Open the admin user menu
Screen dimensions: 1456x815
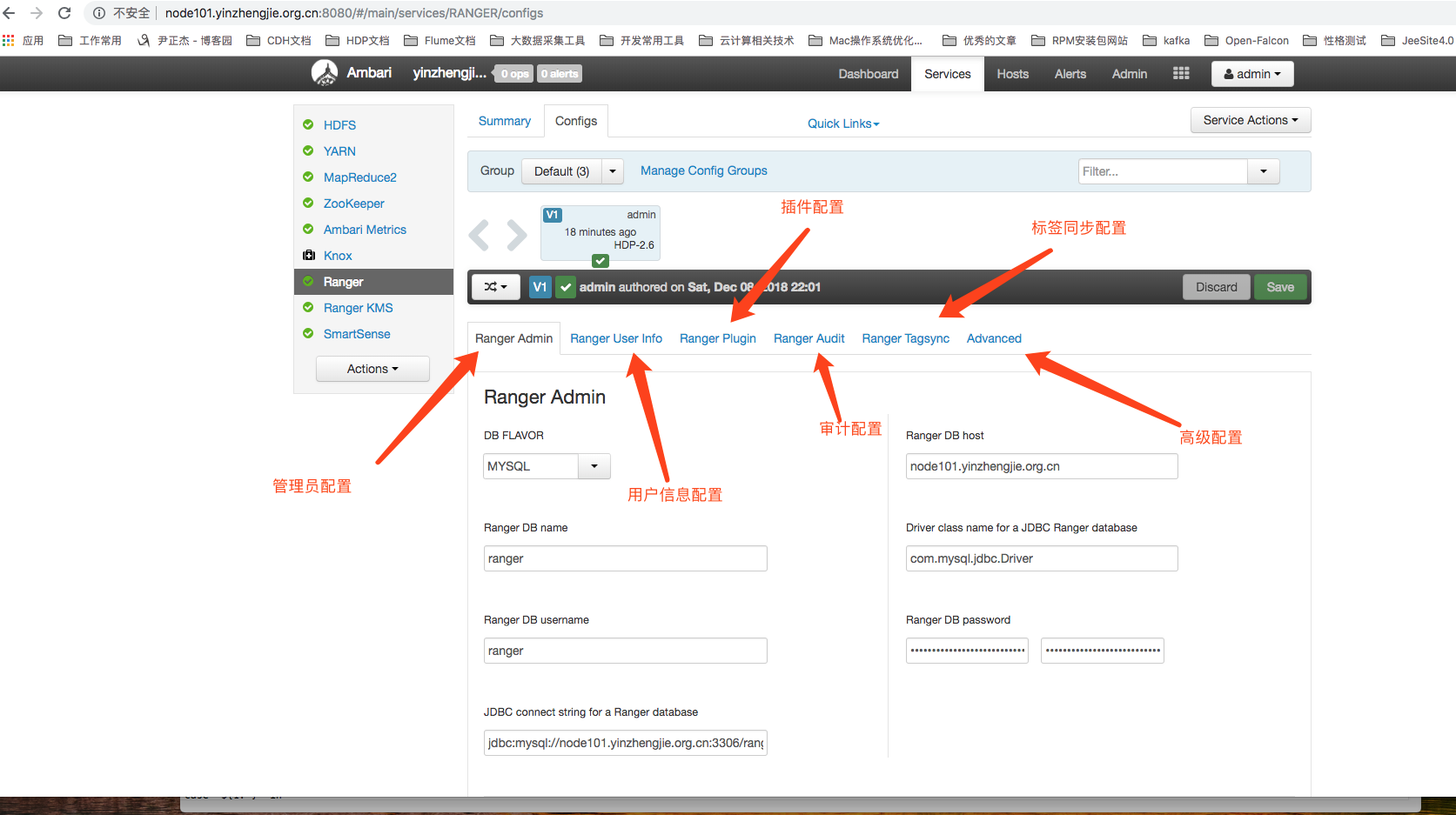[x=1252, y=74]
